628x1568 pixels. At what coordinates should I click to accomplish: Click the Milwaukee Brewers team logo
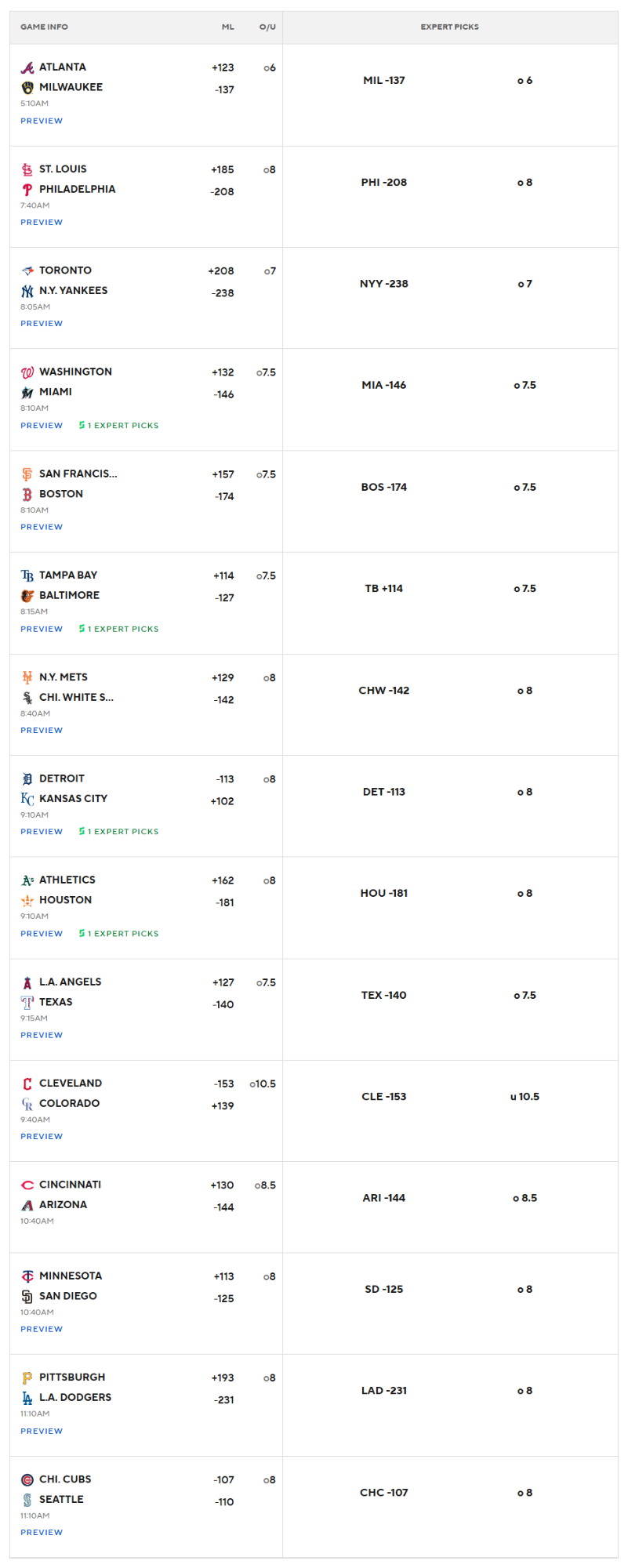tap(27, 88)
